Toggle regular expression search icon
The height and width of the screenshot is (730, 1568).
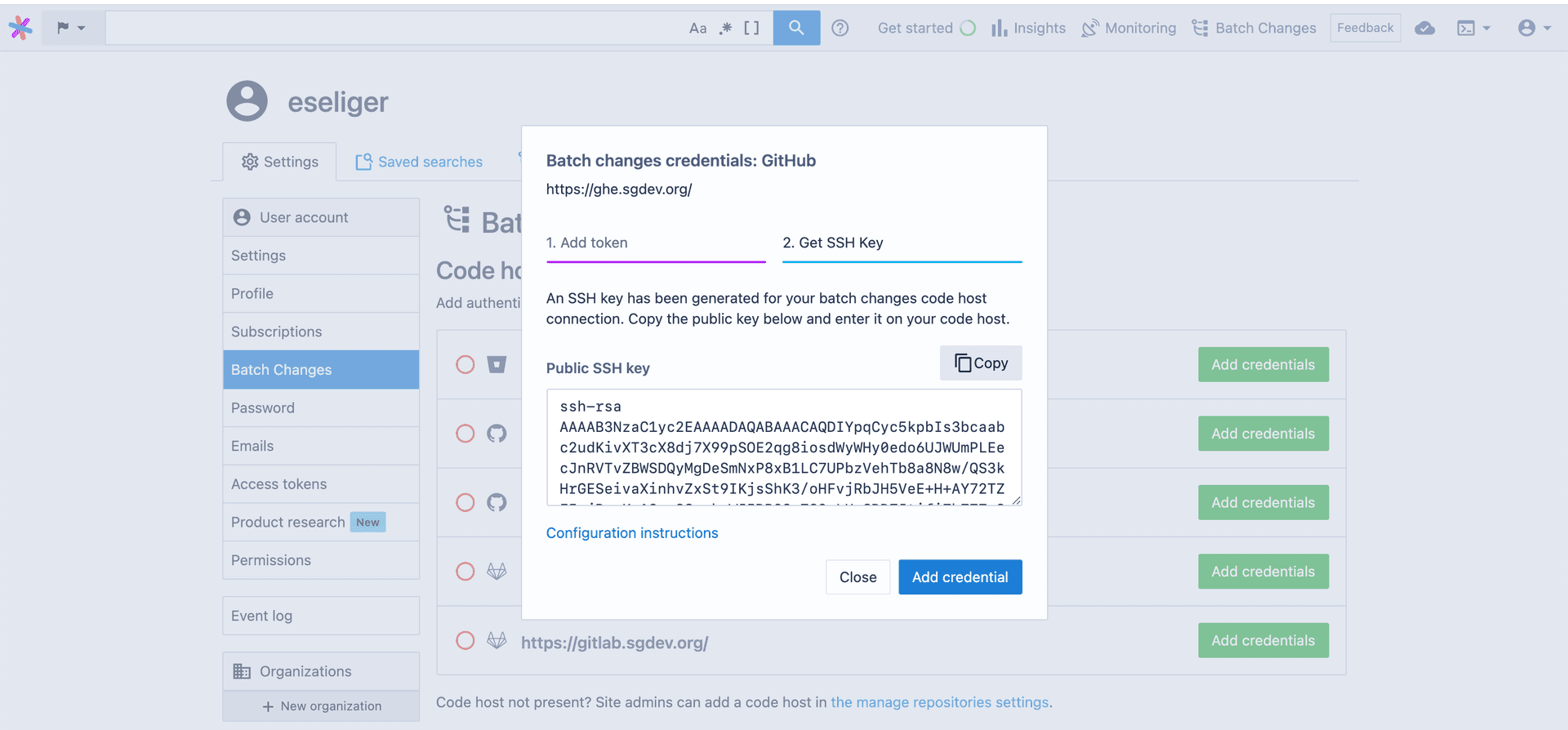(x=725, y=28)
